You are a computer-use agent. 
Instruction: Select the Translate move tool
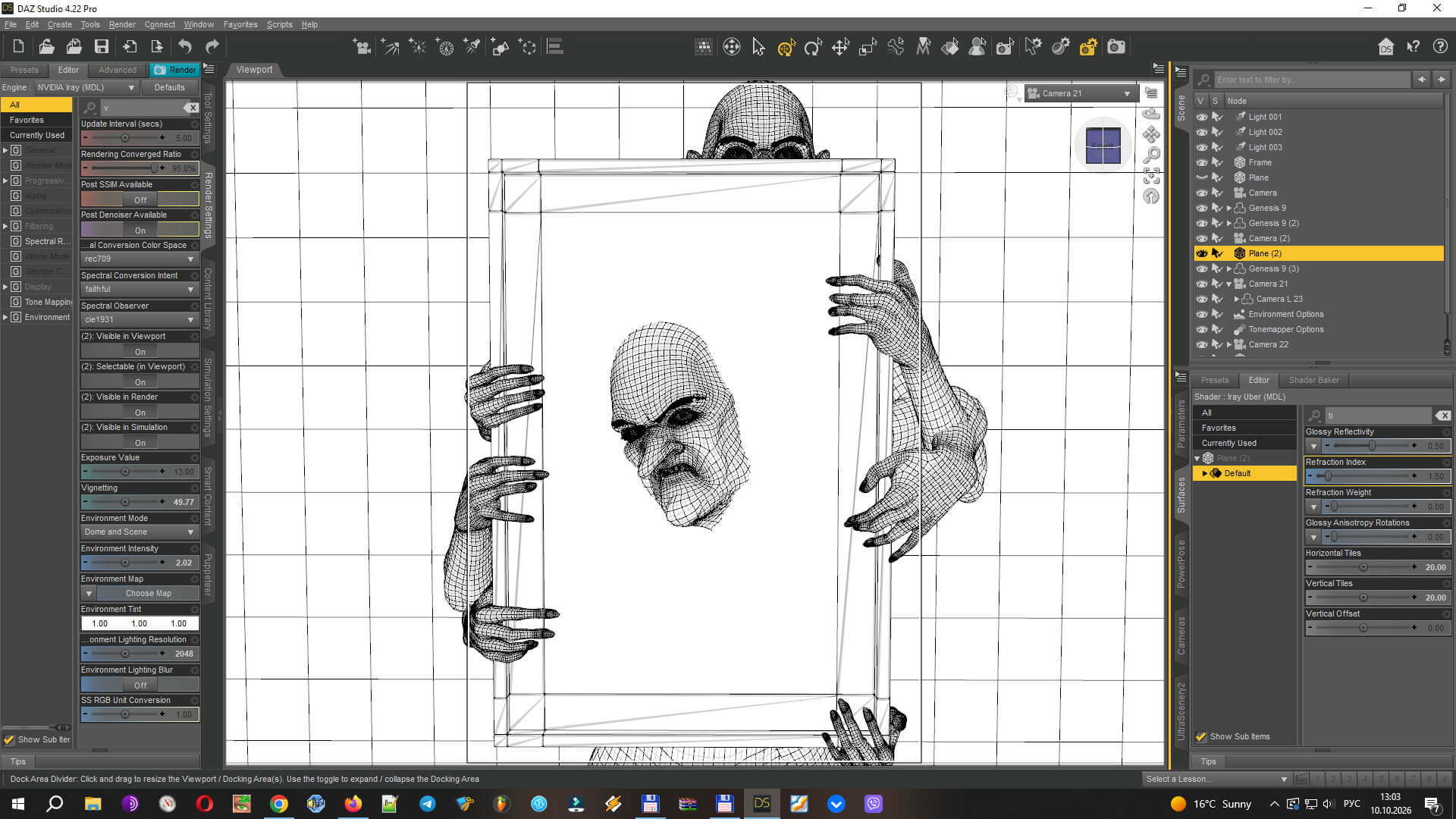840,47
